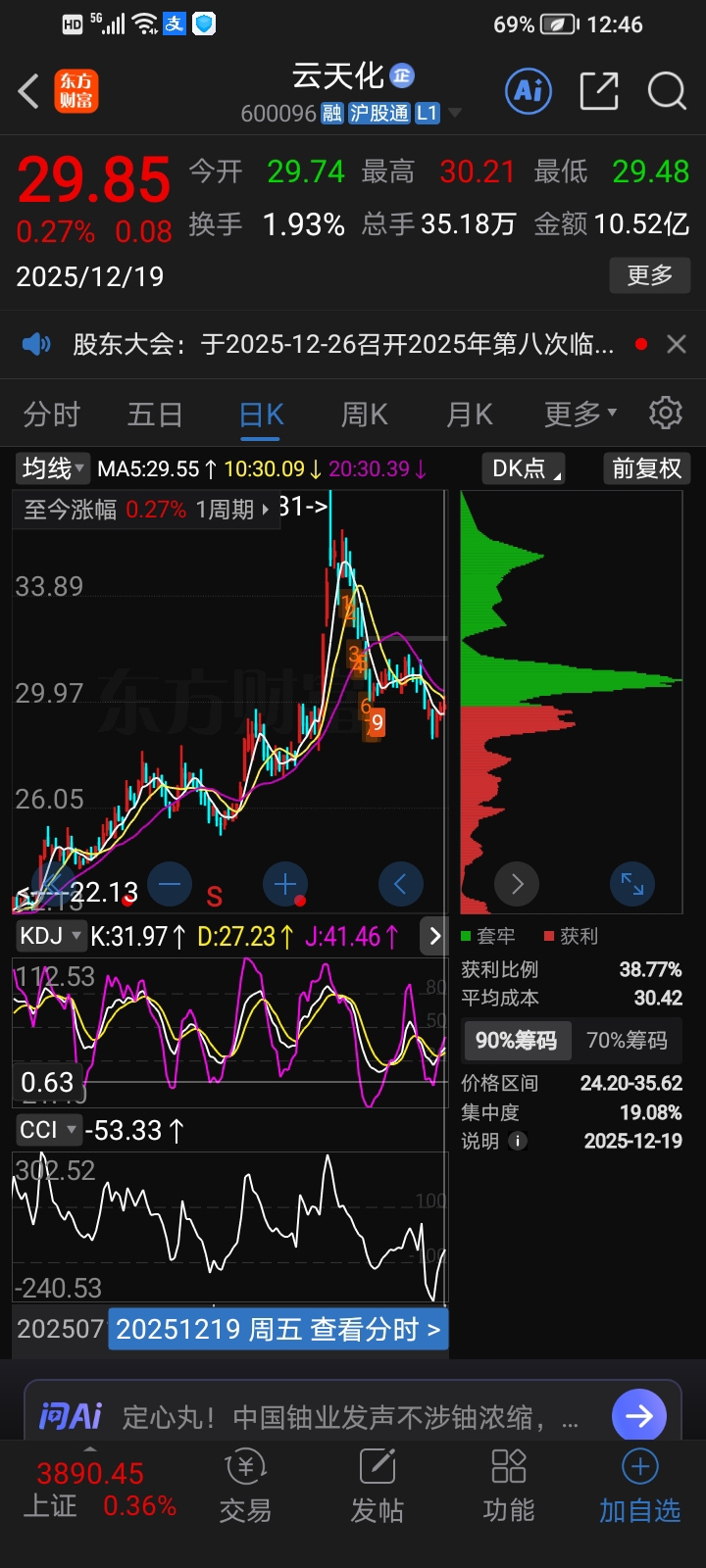Open the CCI indicator dropdown
The image size is (706, 1568).
[x=48, y=1130]
